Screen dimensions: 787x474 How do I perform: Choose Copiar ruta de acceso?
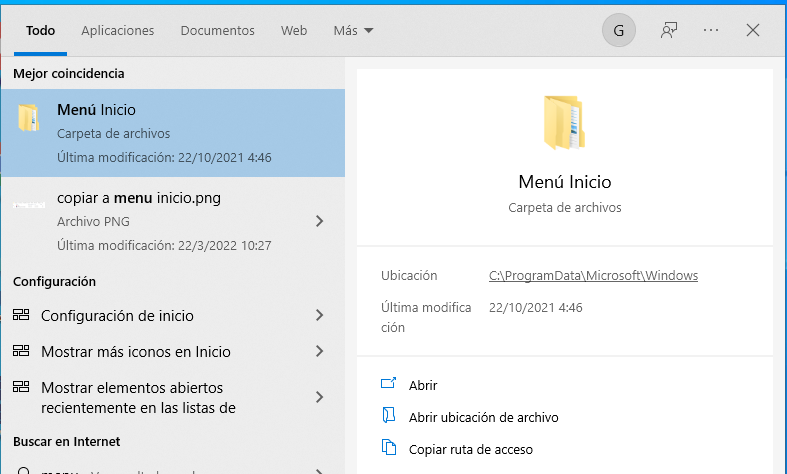tap(470, 449)
